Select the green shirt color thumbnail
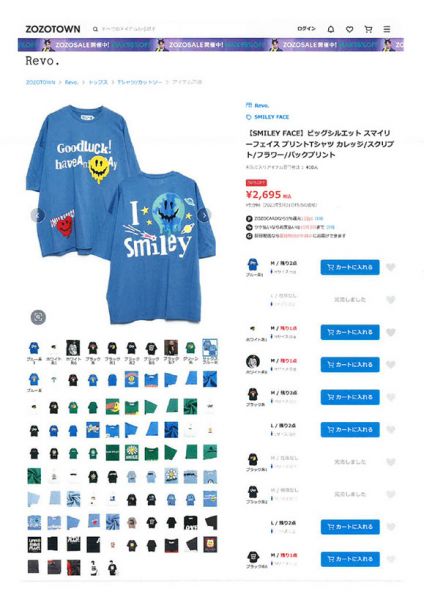 (191, 348)
